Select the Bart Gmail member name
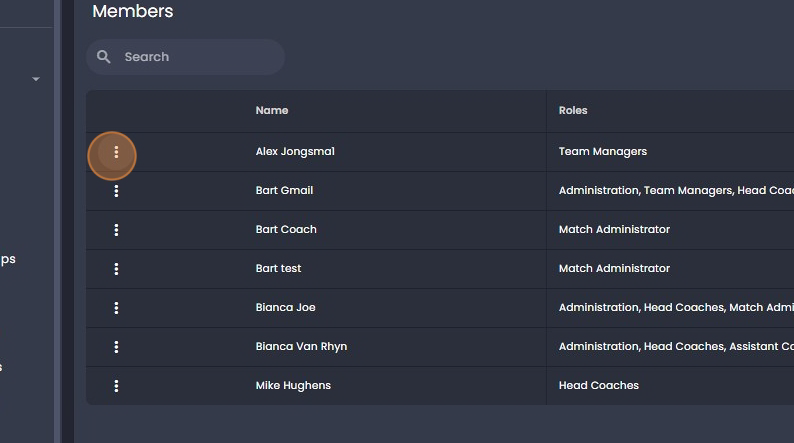This screenshot has width=794, height=443. [x=284, y=190]
